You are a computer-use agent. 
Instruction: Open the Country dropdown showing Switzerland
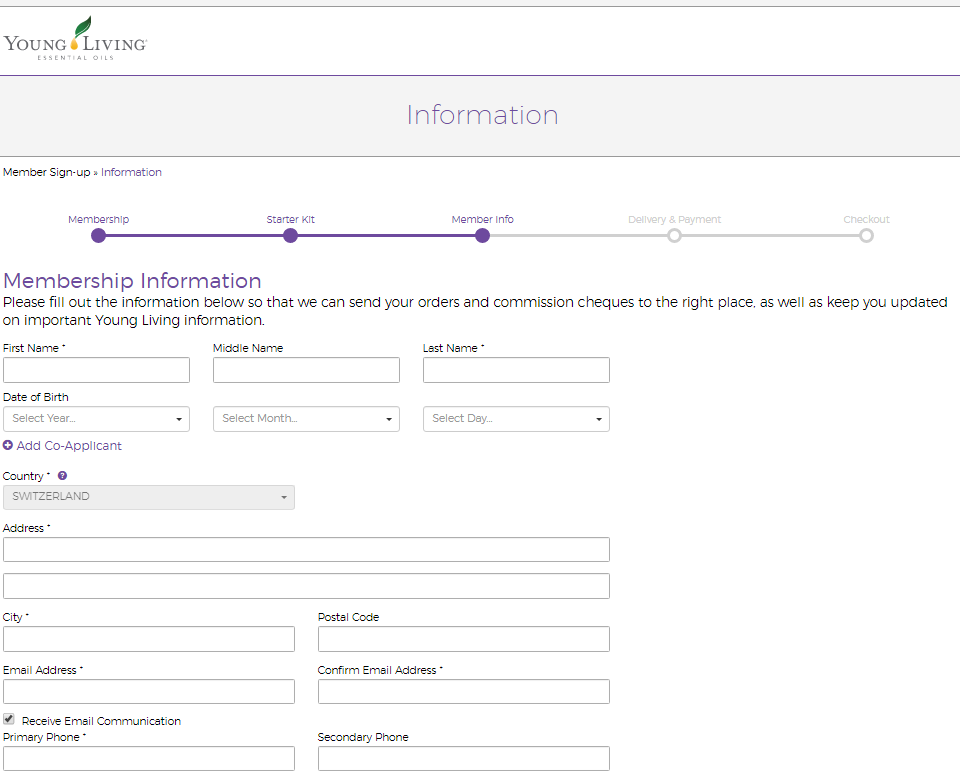(149, 497)
